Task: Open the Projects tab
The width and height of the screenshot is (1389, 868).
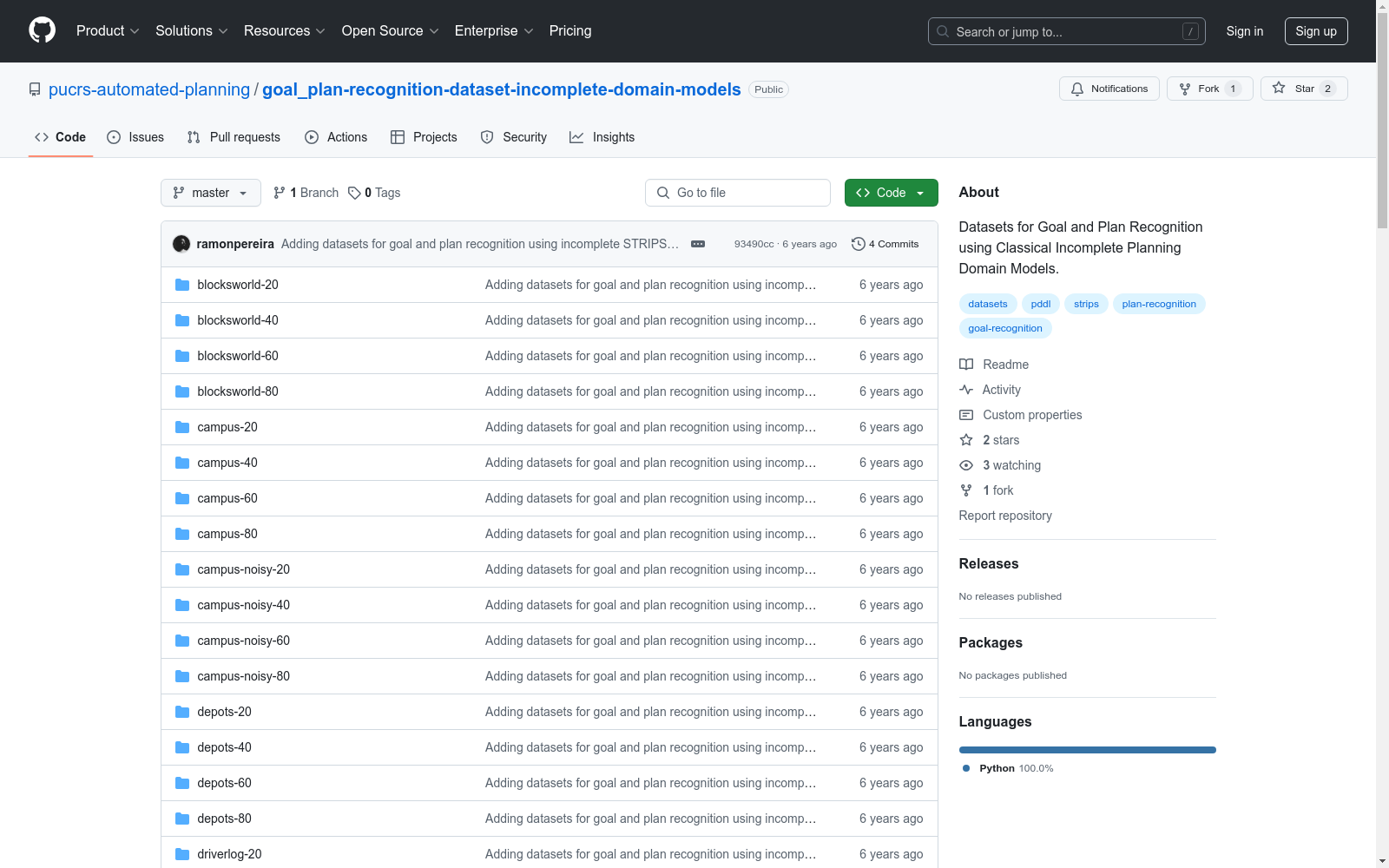Action: click(424, 137)
